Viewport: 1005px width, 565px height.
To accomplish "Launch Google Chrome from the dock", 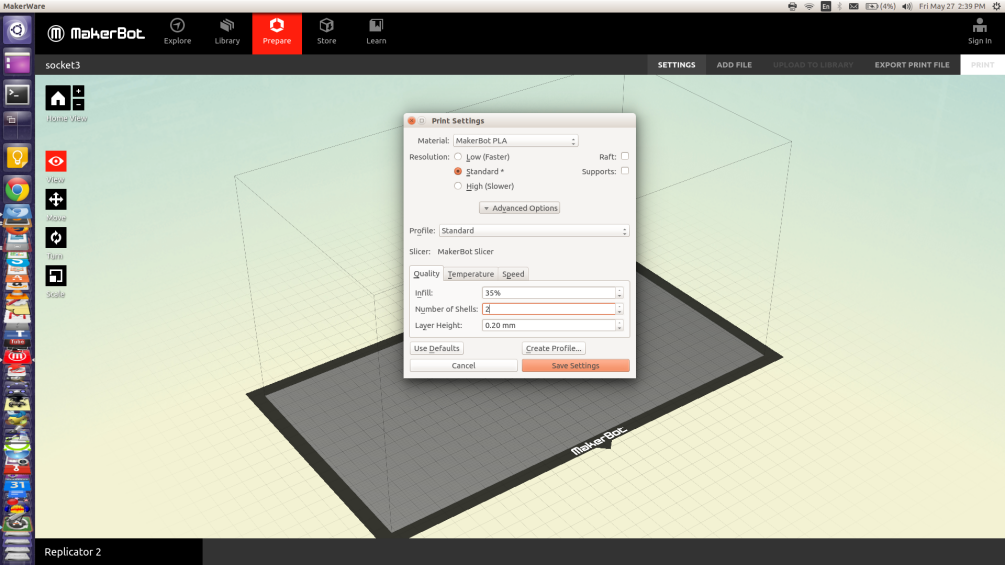I will [x=17, y=190].
